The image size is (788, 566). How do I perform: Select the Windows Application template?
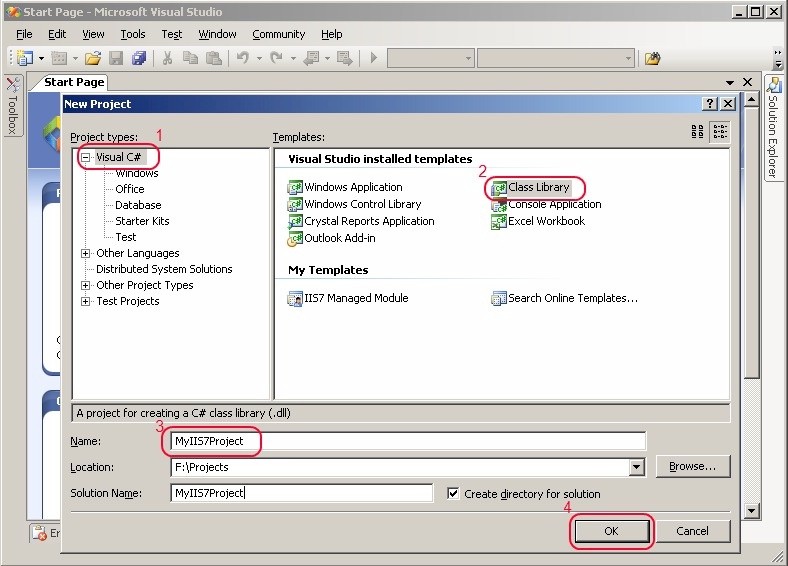tap(345, 187)
